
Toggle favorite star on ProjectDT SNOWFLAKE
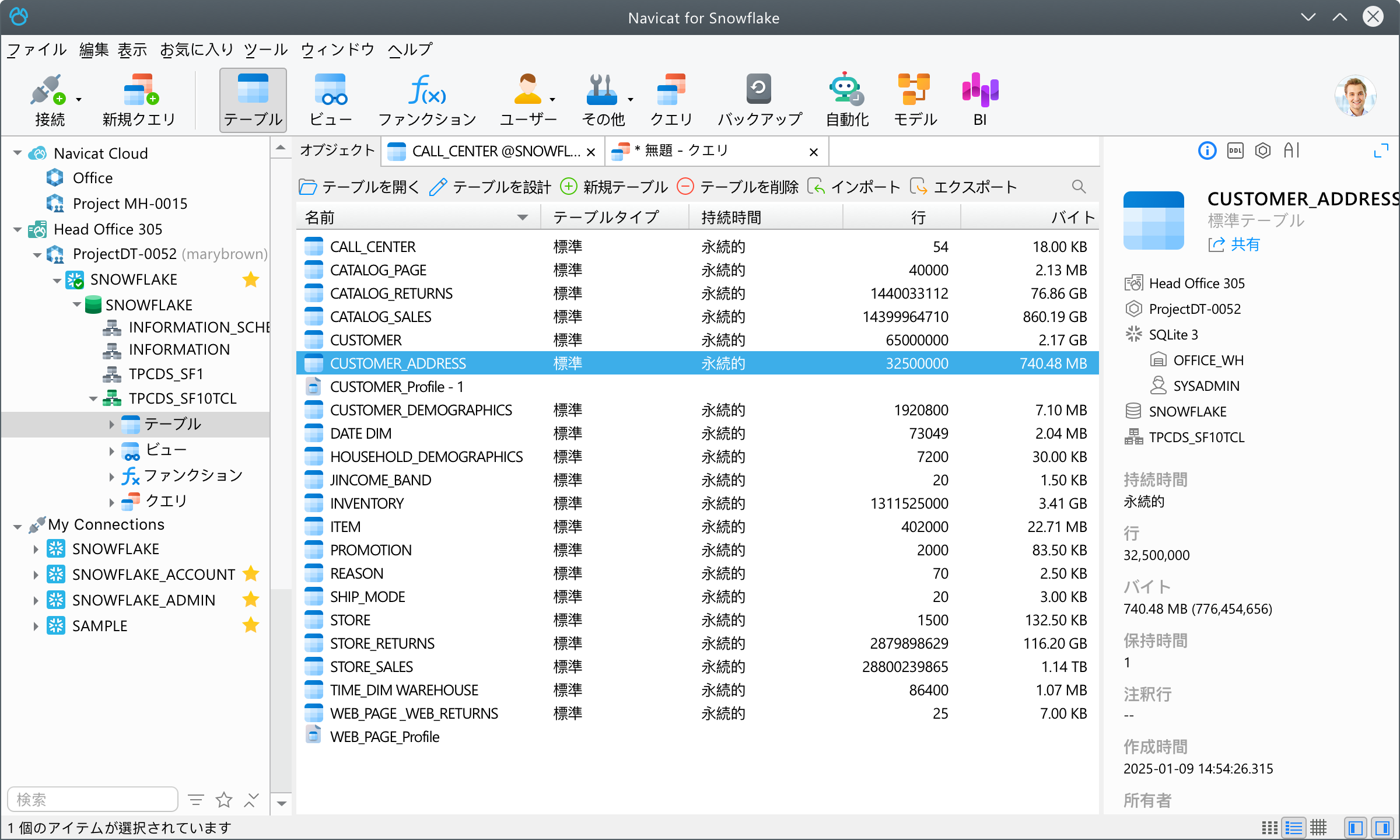(251, 279)
